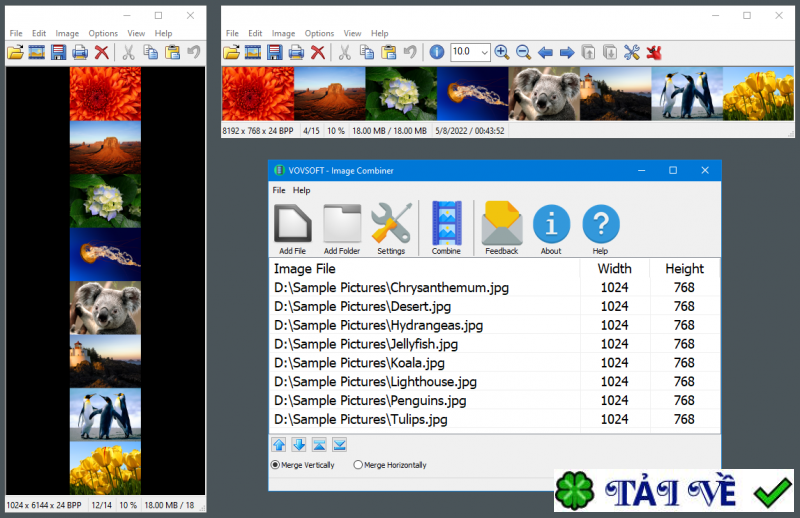Click the red mascot icon in top-right viewer
800x518 pixels.
pyautogui.click(x=654, y=52)
